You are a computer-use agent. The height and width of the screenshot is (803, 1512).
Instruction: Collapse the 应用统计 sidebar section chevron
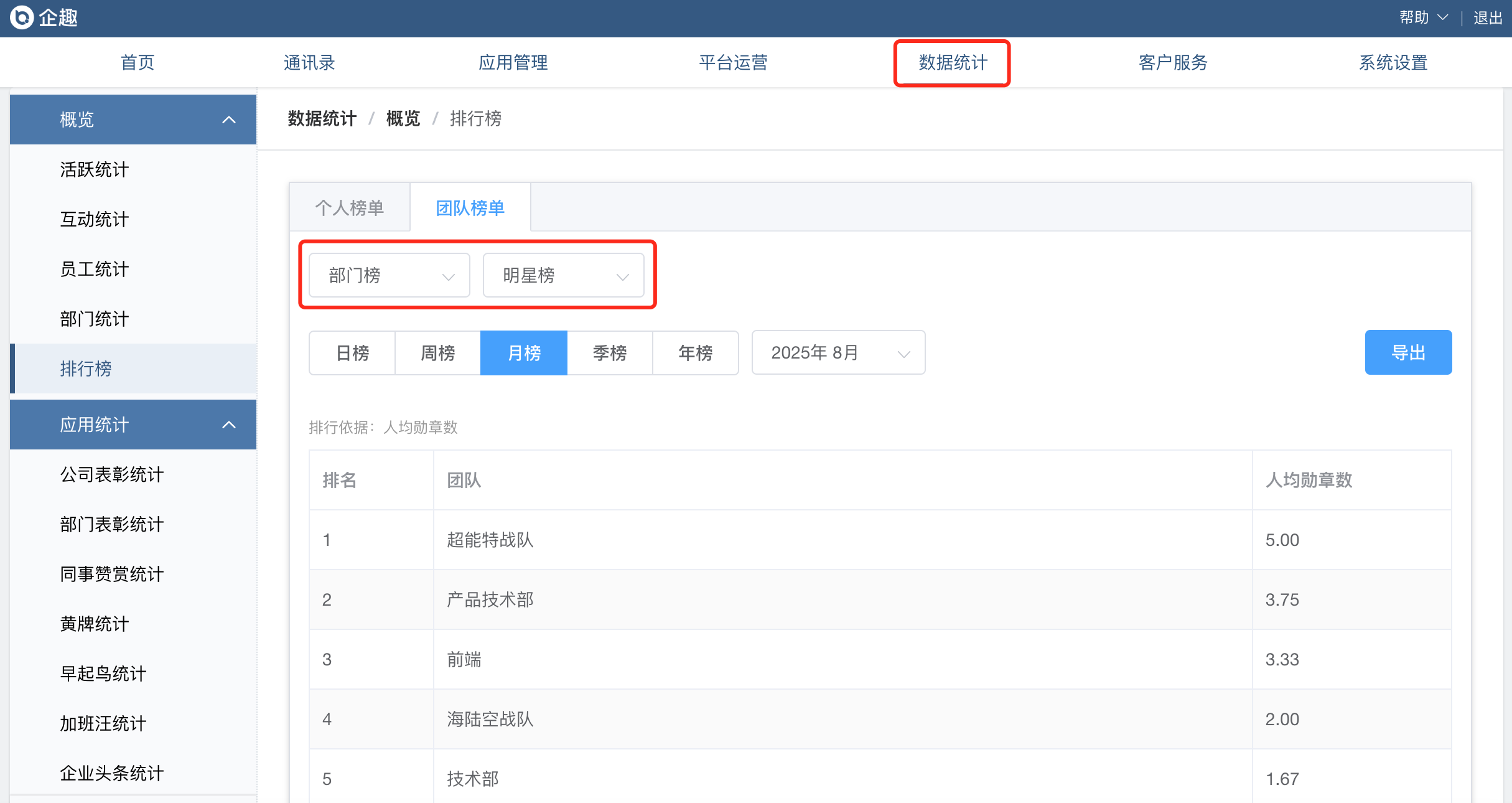[229, 425]
